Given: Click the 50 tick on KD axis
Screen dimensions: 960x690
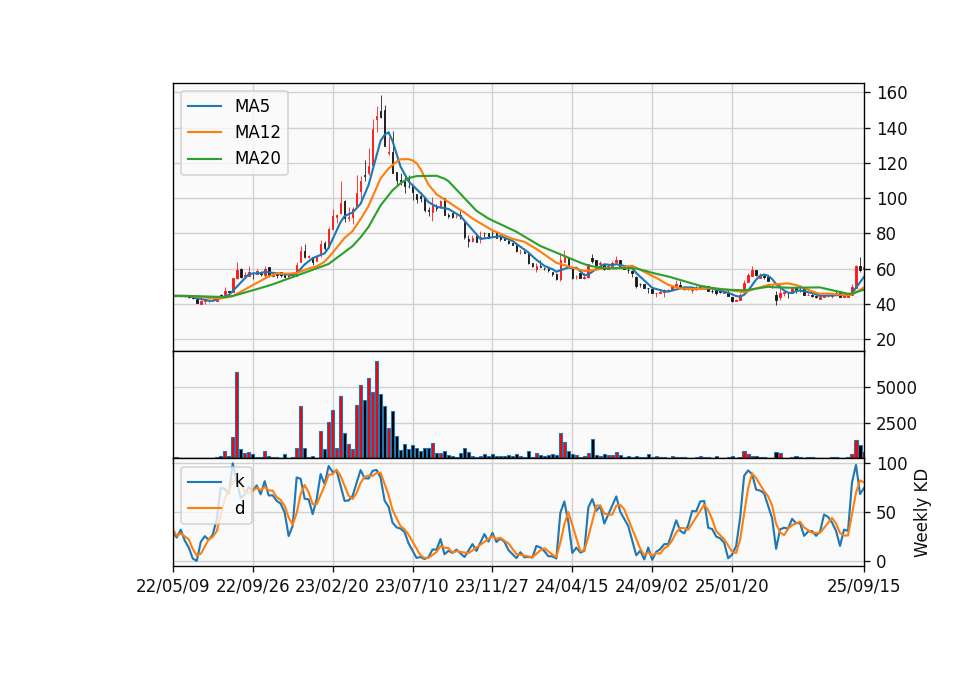Looking at the screenshot, I should tap(887, 512).
